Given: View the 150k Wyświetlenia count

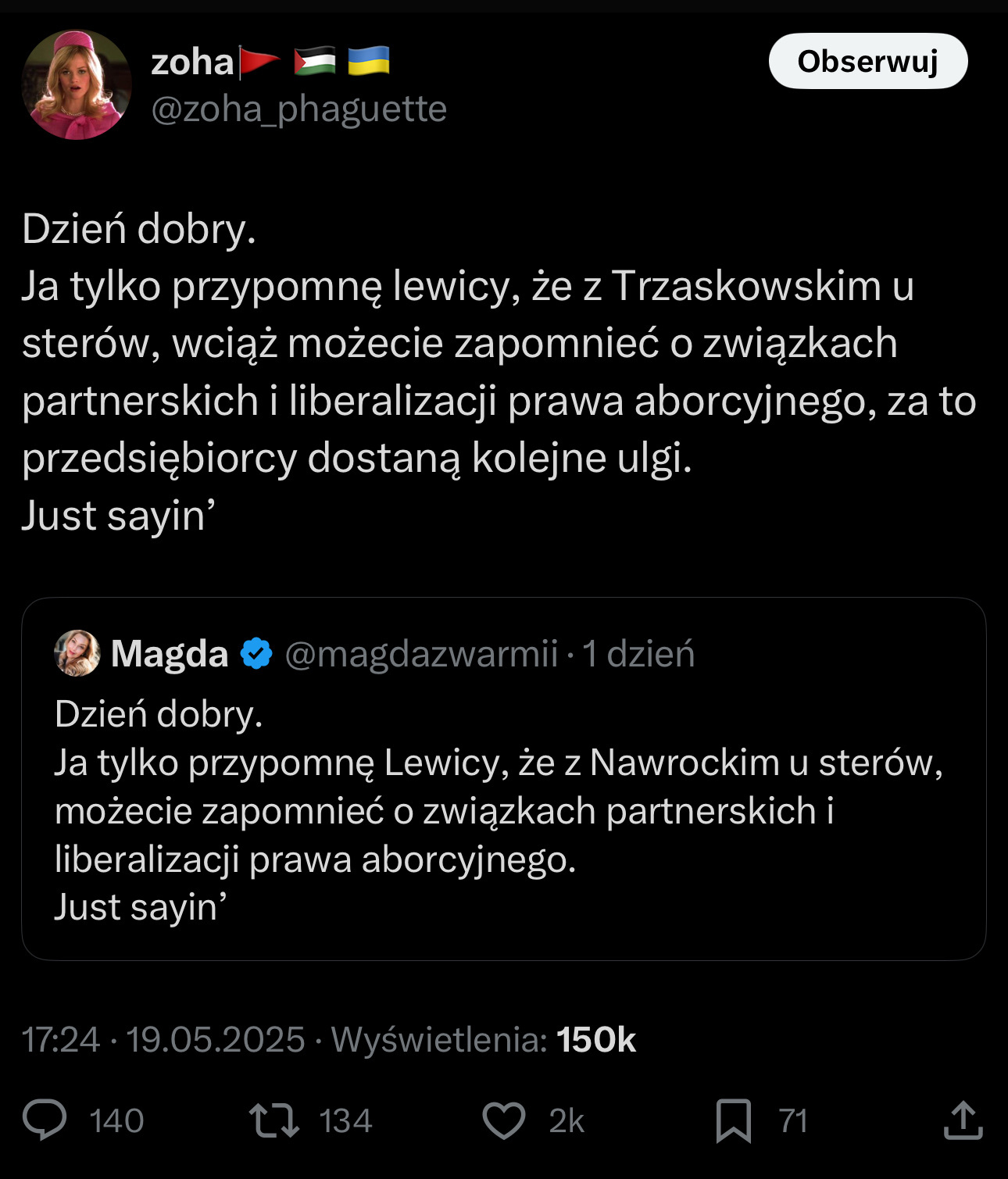Looking at the screenshot, I should [595, 1040].
